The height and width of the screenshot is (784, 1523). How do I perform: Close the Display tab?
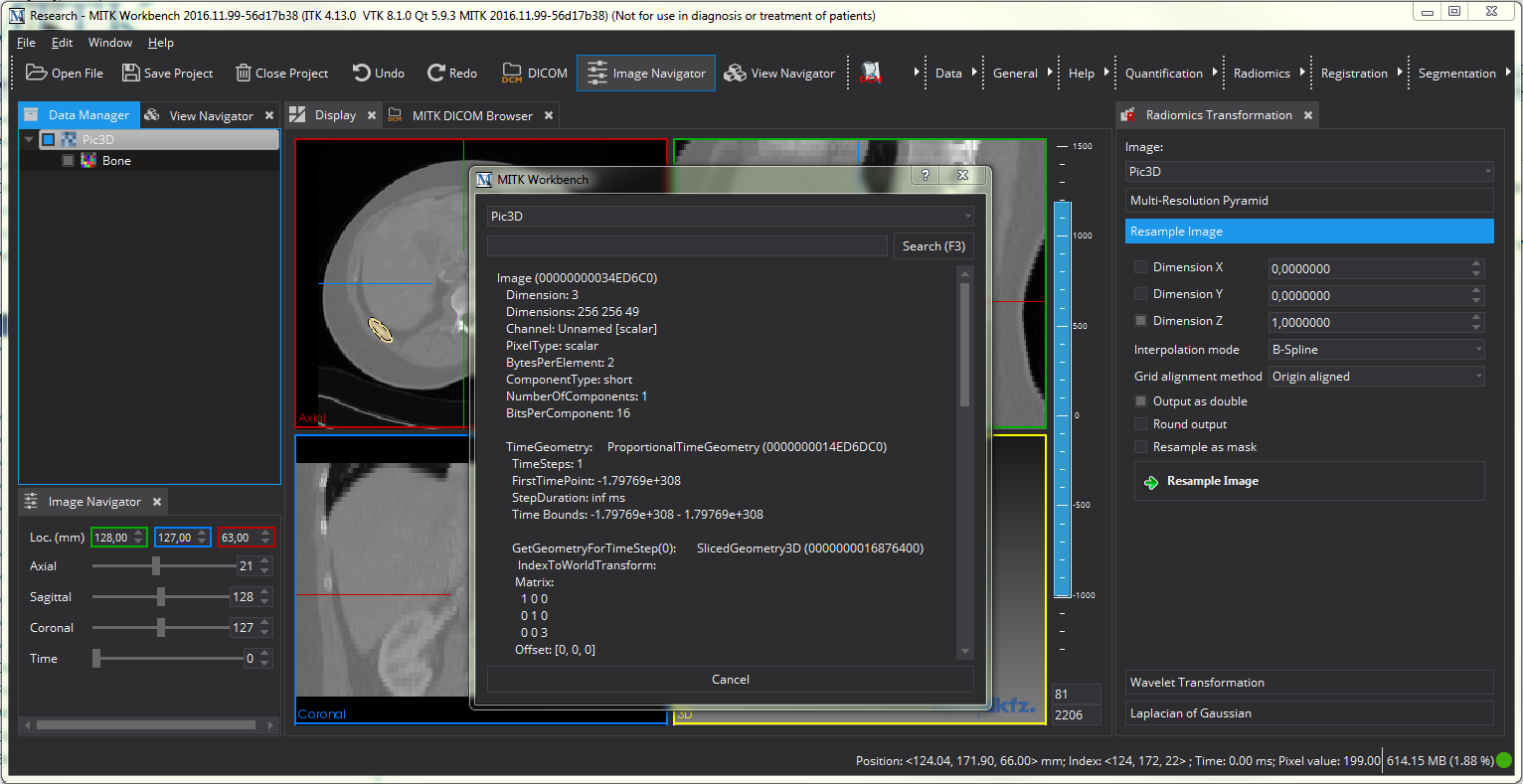[x=372, y=115]
